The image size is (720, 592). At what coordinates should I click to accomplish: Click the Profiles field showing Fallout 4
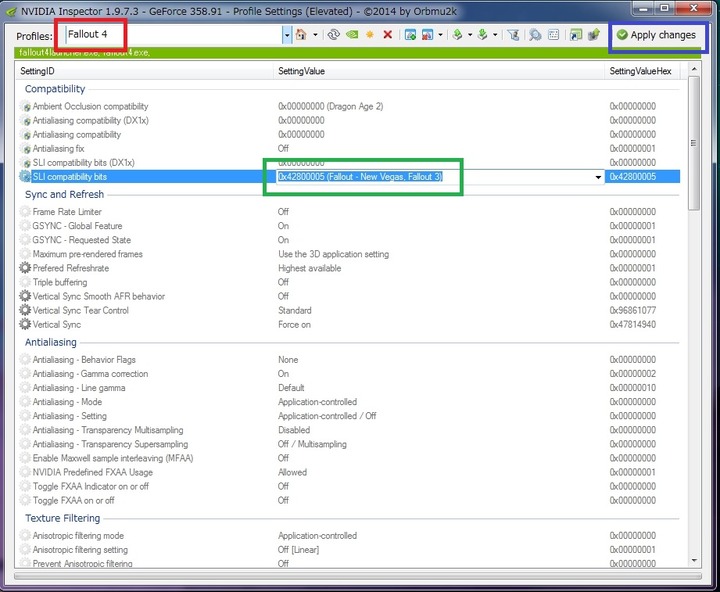pos(174,35)
